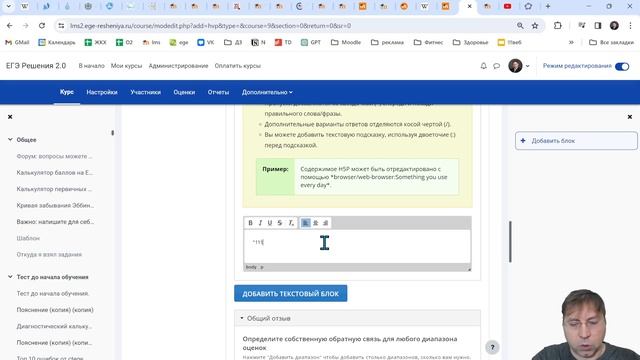This screenshot has height=360, width=640.
Task: Open the round help question mark button
Action: coord(492,347)
